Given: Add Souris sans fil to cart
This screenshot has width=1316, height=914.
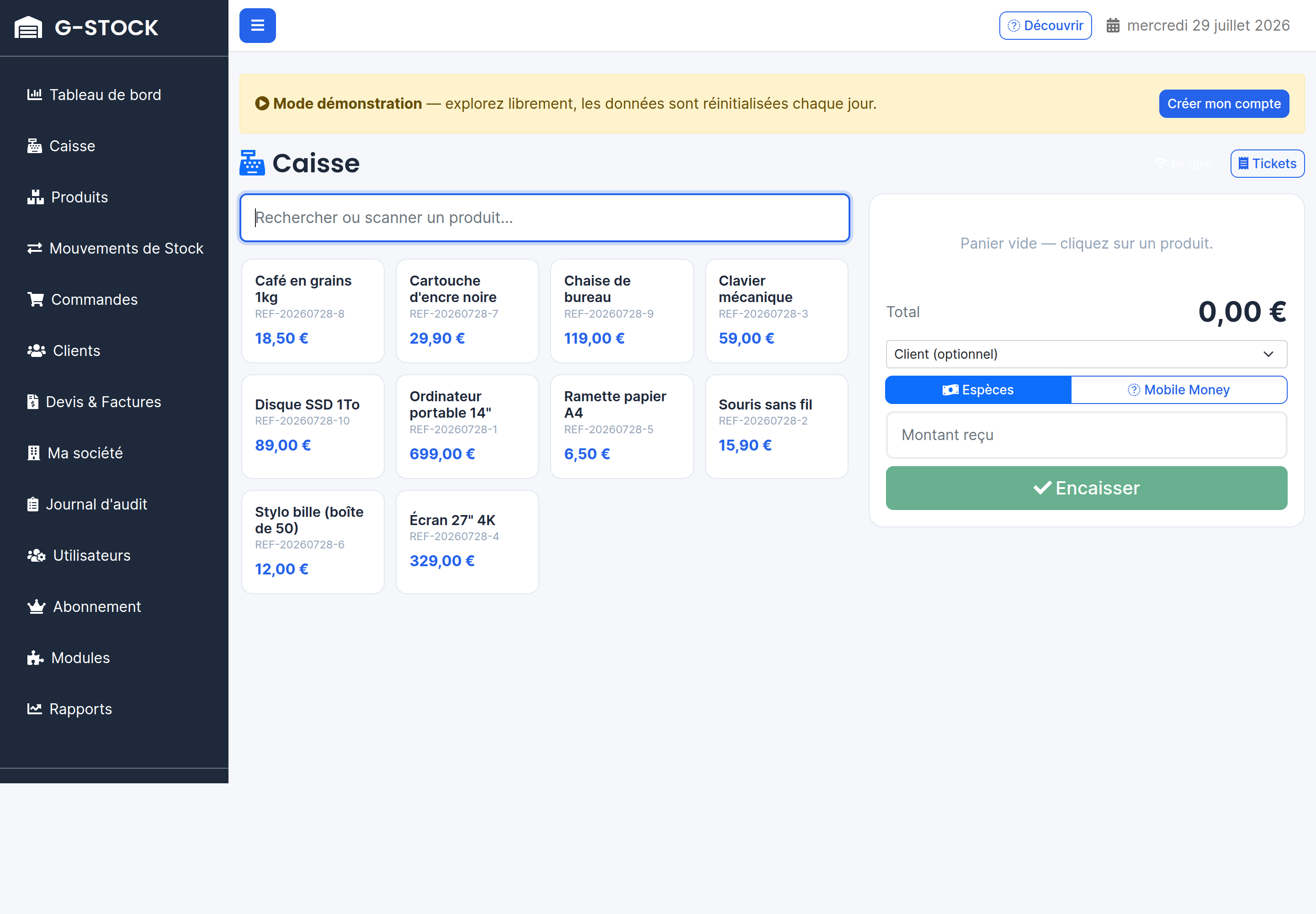Looking at the screenshot, I should [776, 427].
